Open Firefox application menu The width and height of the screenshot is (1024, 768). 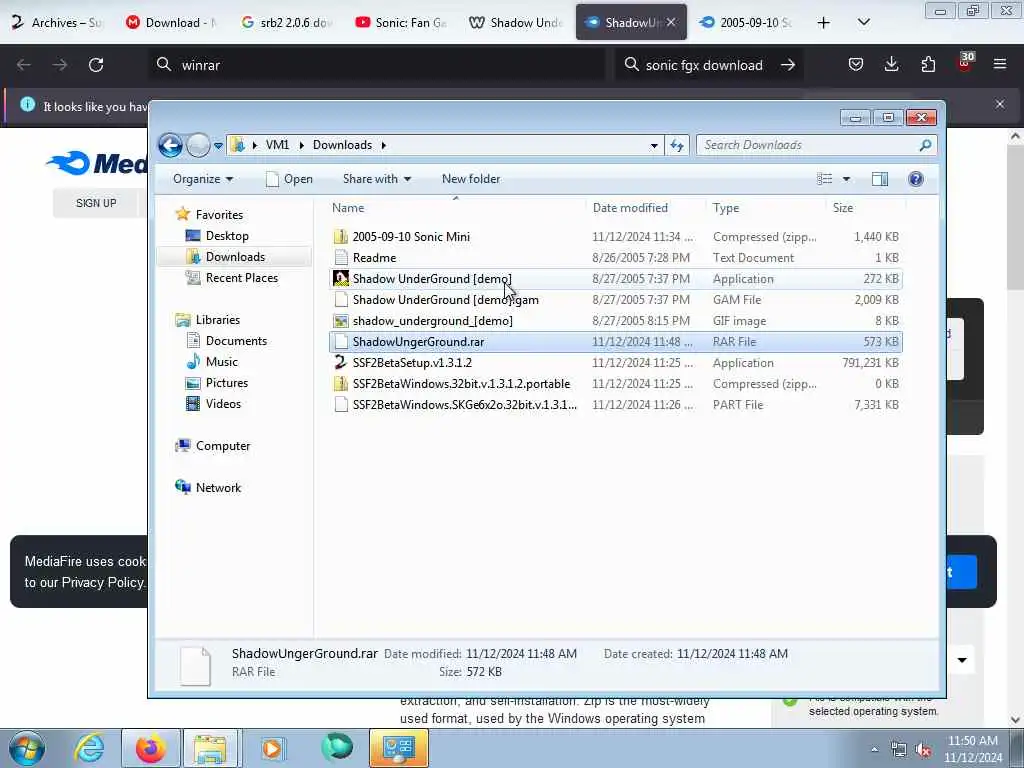pyautogui.click(x=1000, y=64)
